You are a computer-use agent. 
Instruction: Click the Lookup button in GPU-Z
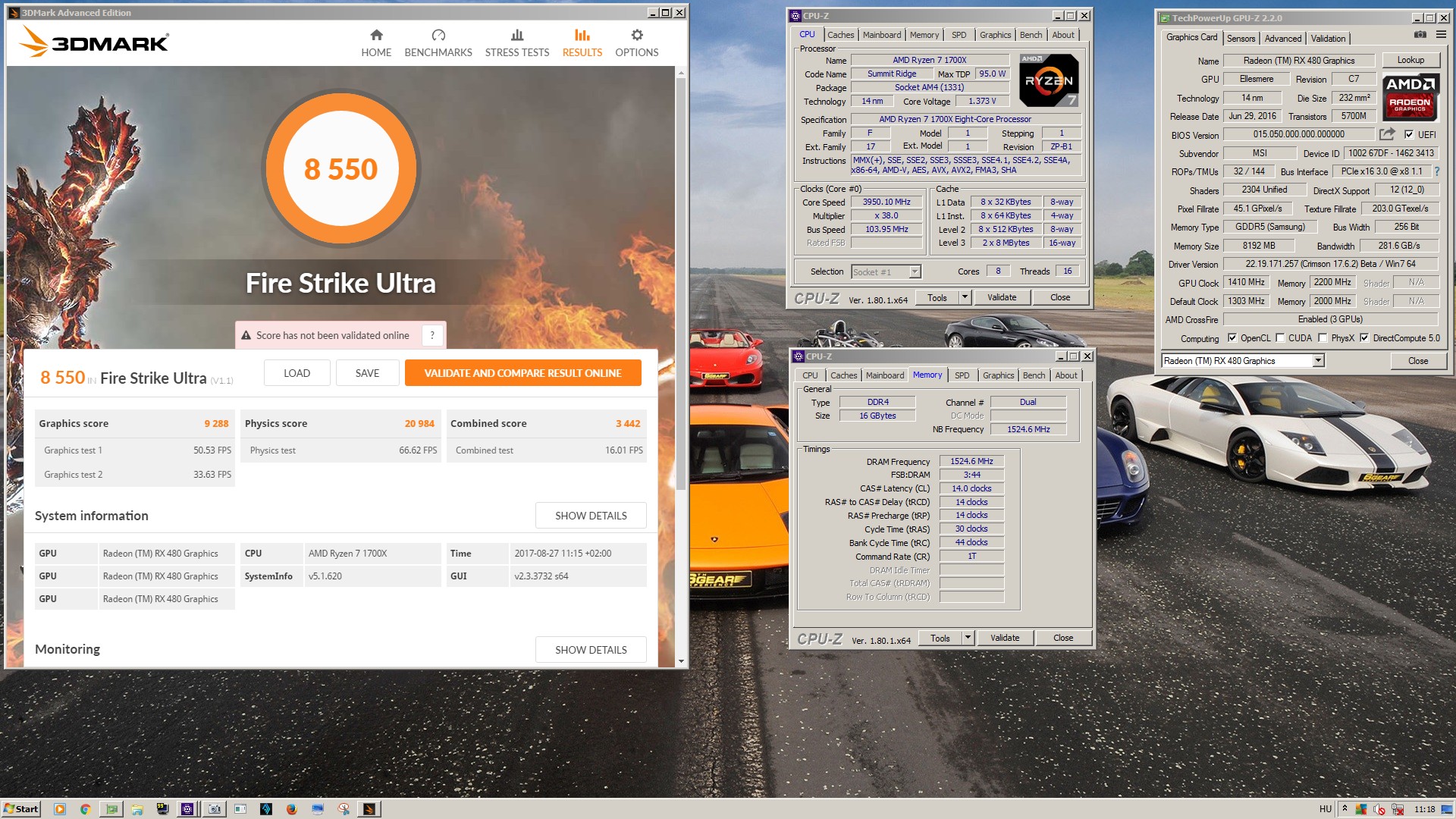coord(1410,60)
